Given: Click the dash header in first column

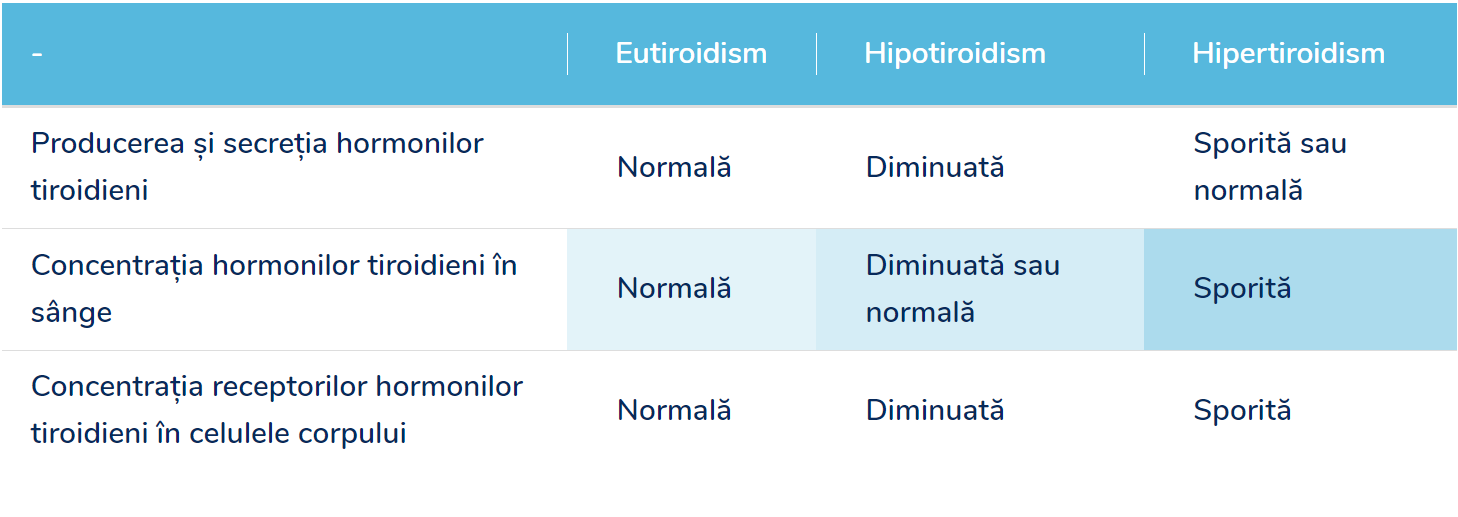Looking at the screenshot, I should [x=37, y=53].
